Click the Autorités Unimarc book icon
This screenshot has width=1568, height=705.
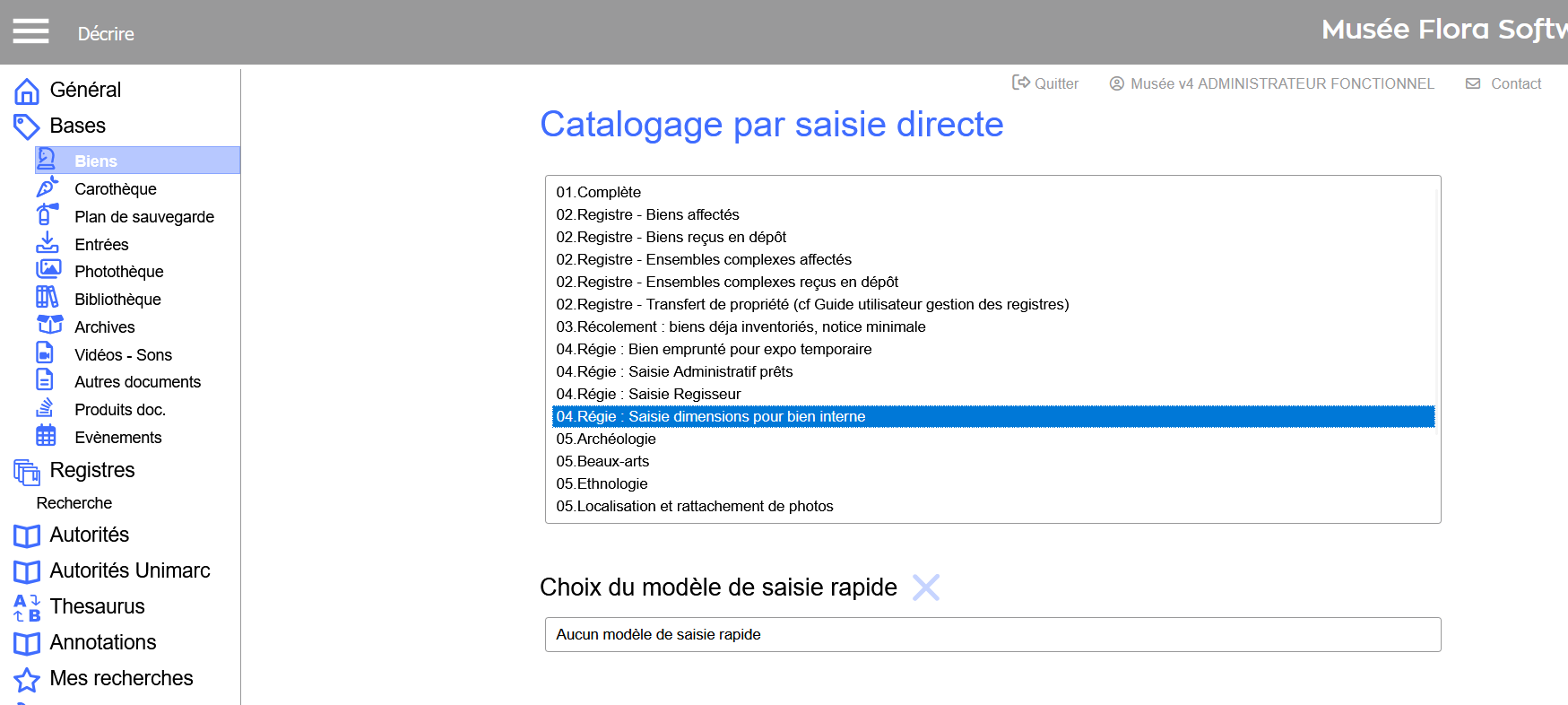coord(27,572)
